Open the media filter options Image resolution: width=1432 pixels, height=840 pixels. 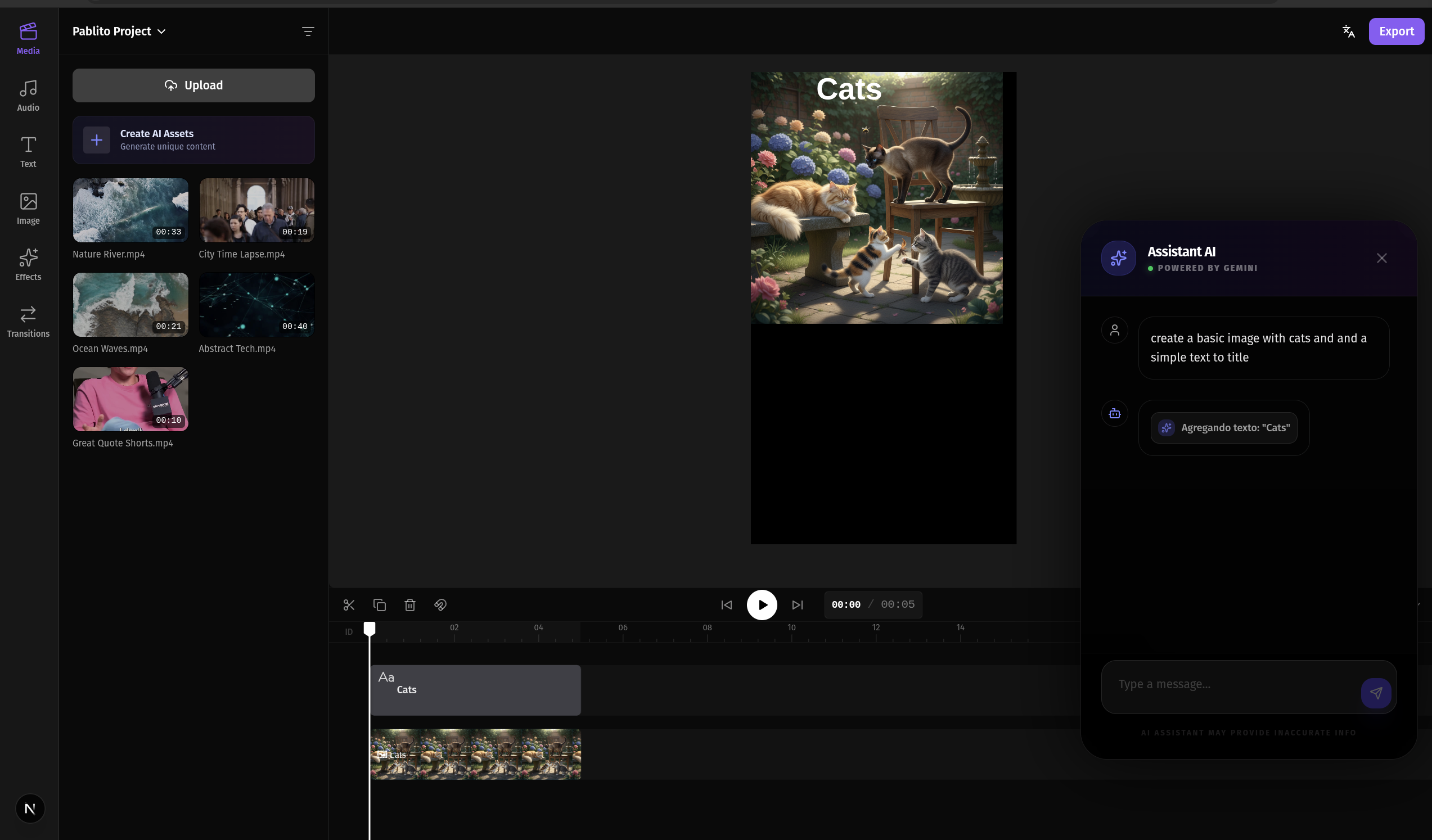coord(307,31)
